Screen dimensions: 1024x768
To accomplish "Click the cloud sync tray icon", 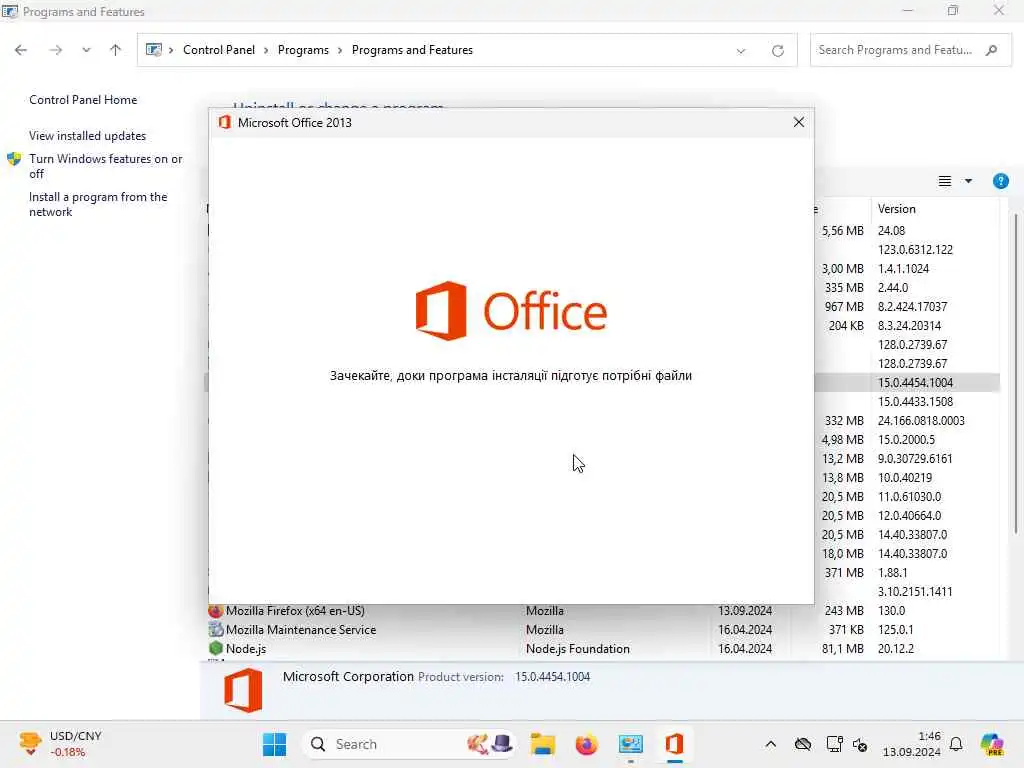I will (x=803, y=744).
